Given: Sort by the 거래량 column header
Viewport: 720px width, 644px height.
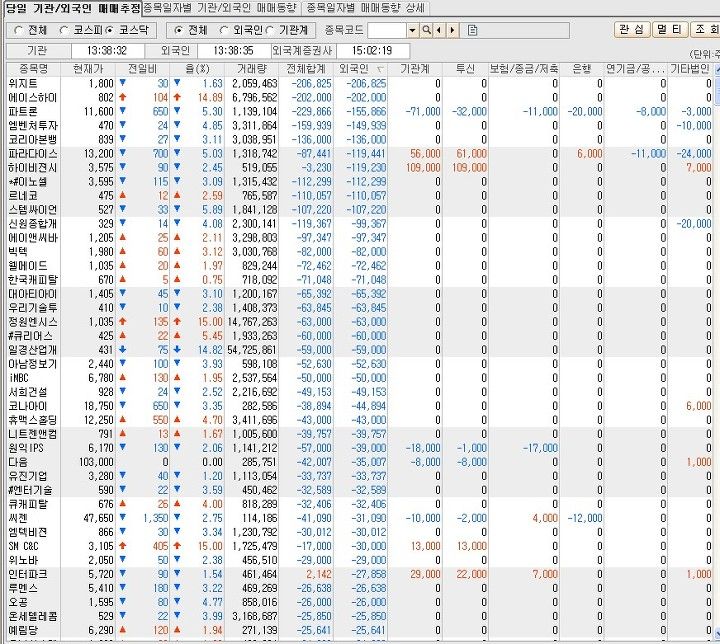Looking at the screenshot, I should coord(252,69).
